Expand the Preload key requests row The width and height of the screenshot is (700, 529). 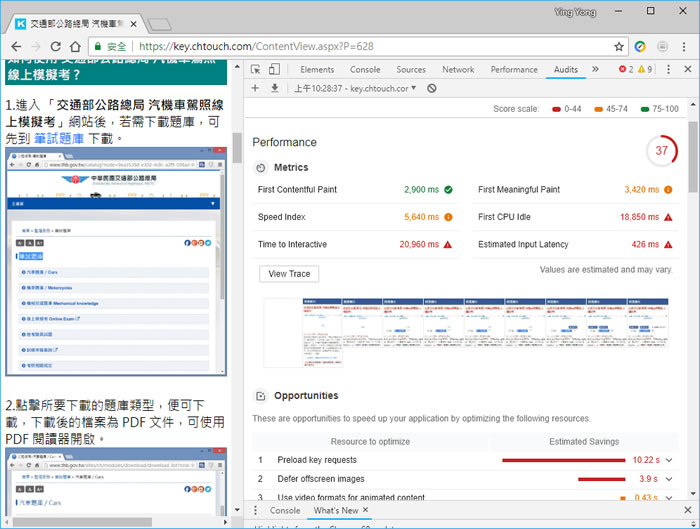(668, 460)
